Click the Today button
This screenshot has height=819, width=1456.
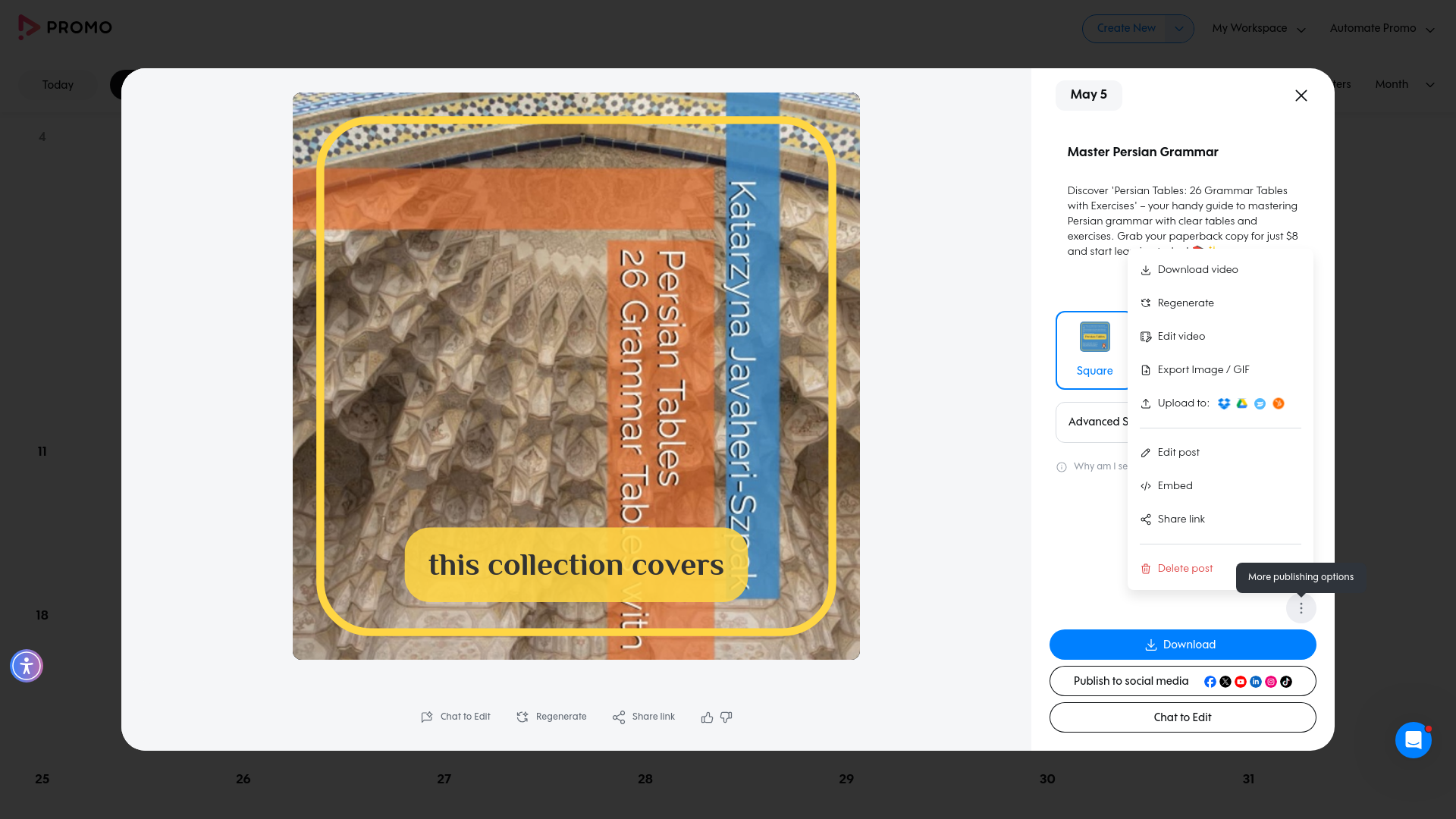(58, 85)
